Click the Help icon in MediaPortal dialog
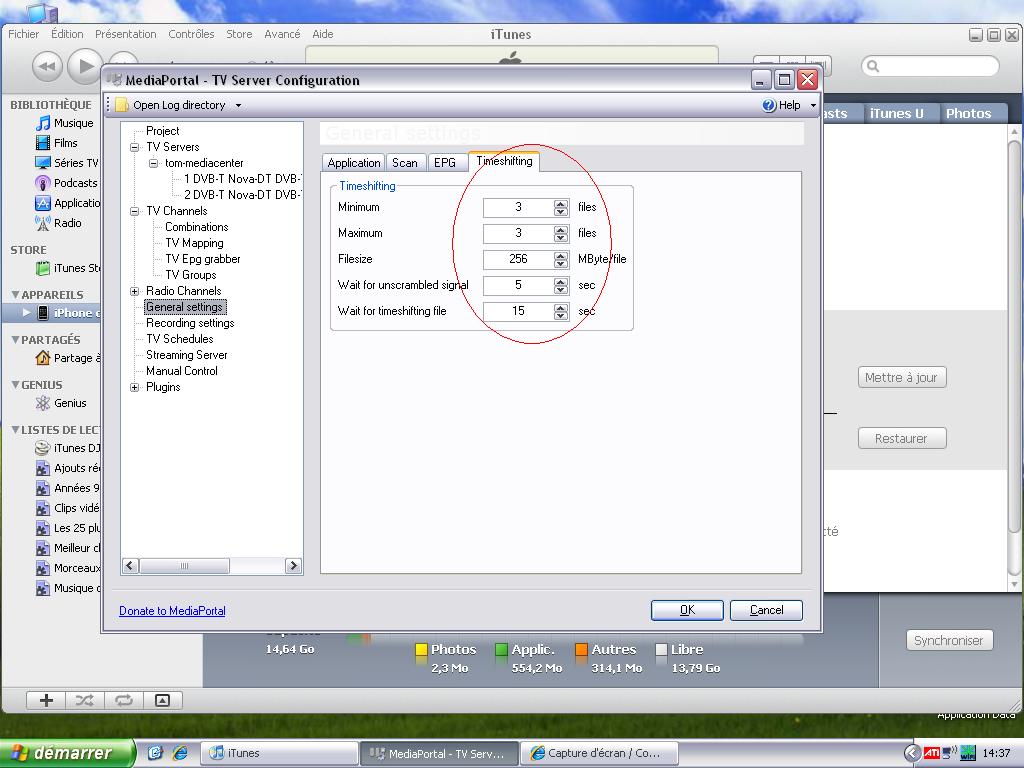Screen dimensions: 1024x768 point(769,105)
